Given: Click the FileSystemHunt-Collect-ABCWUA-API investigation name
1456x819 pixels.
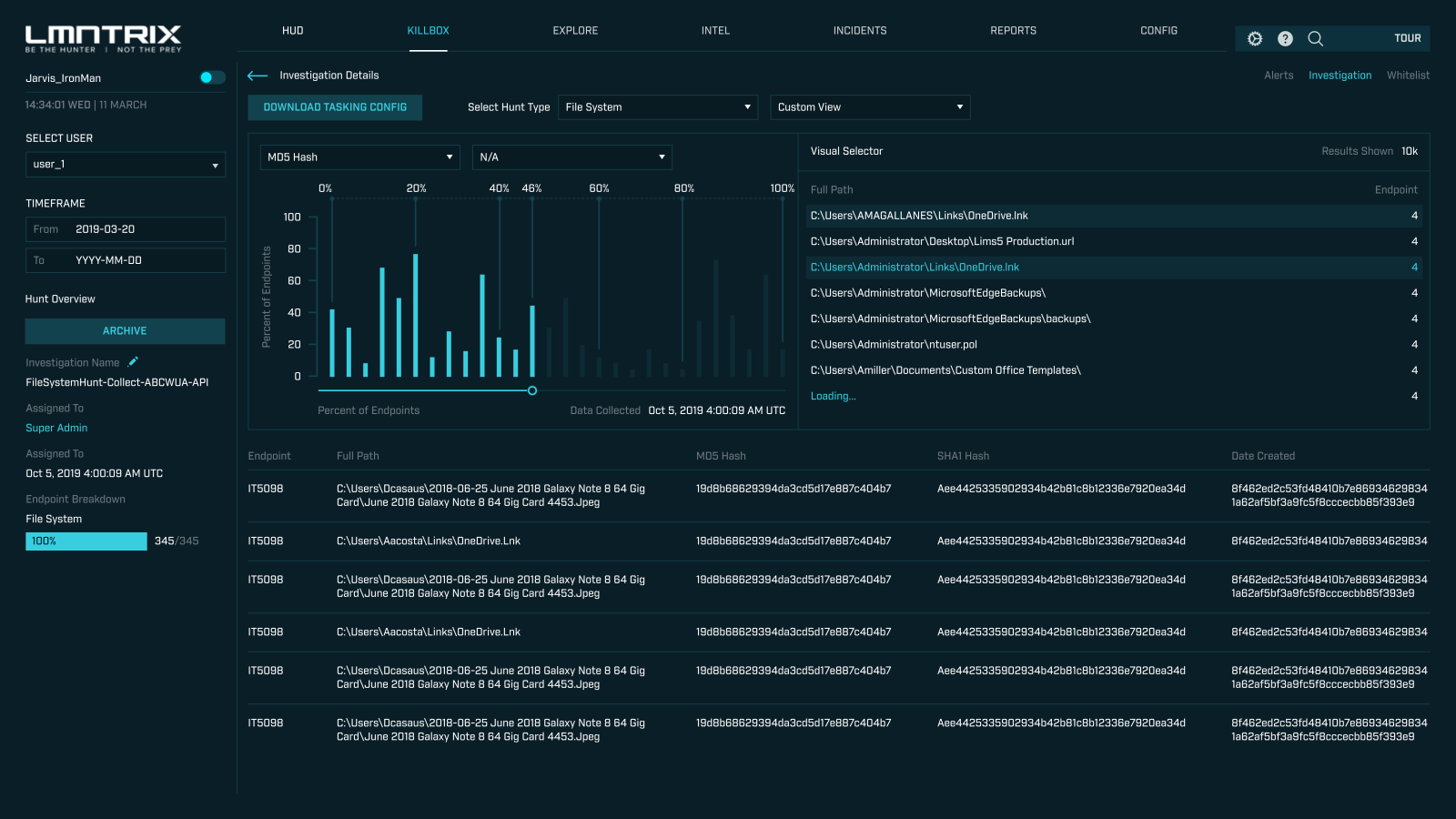Looking at the screenshot, I should (117, 382).
